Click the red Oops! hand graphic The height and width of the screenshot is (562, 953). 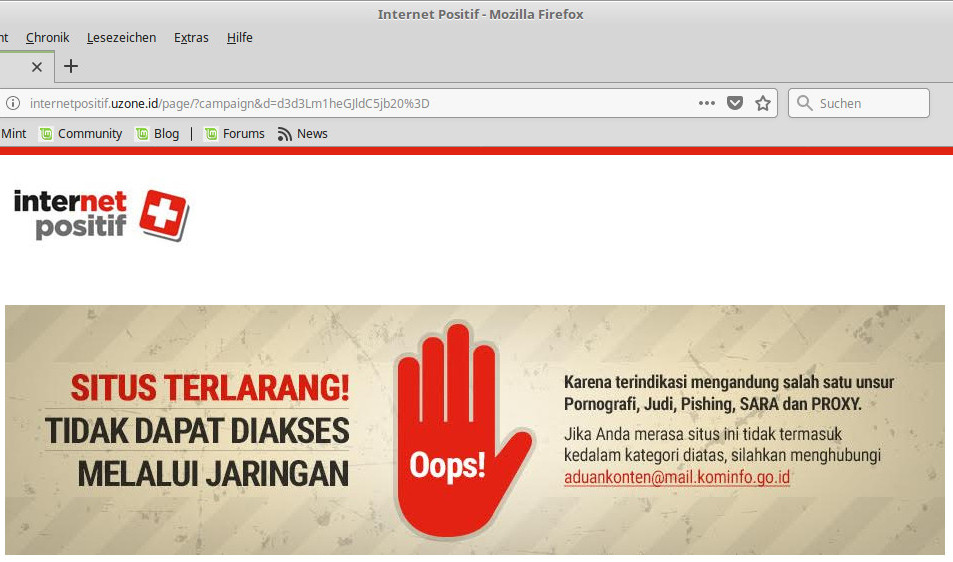tap(463, 431)
